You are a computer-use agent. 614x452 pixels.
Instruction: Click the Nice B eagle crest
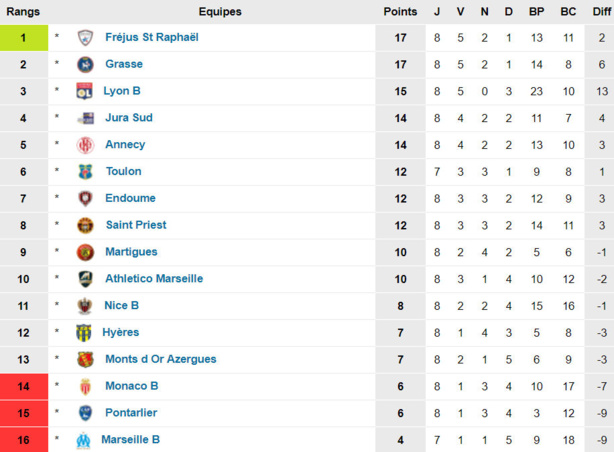[x=85, y=306]
